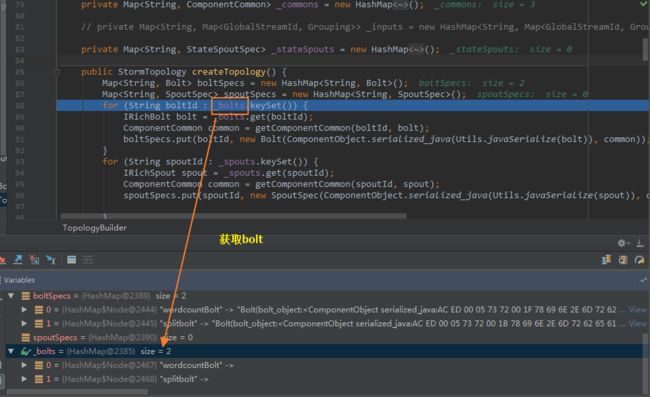This screenshot has height=397, width=650.
Task: Select the Variables panel header
Action: (x=325, y=280)
